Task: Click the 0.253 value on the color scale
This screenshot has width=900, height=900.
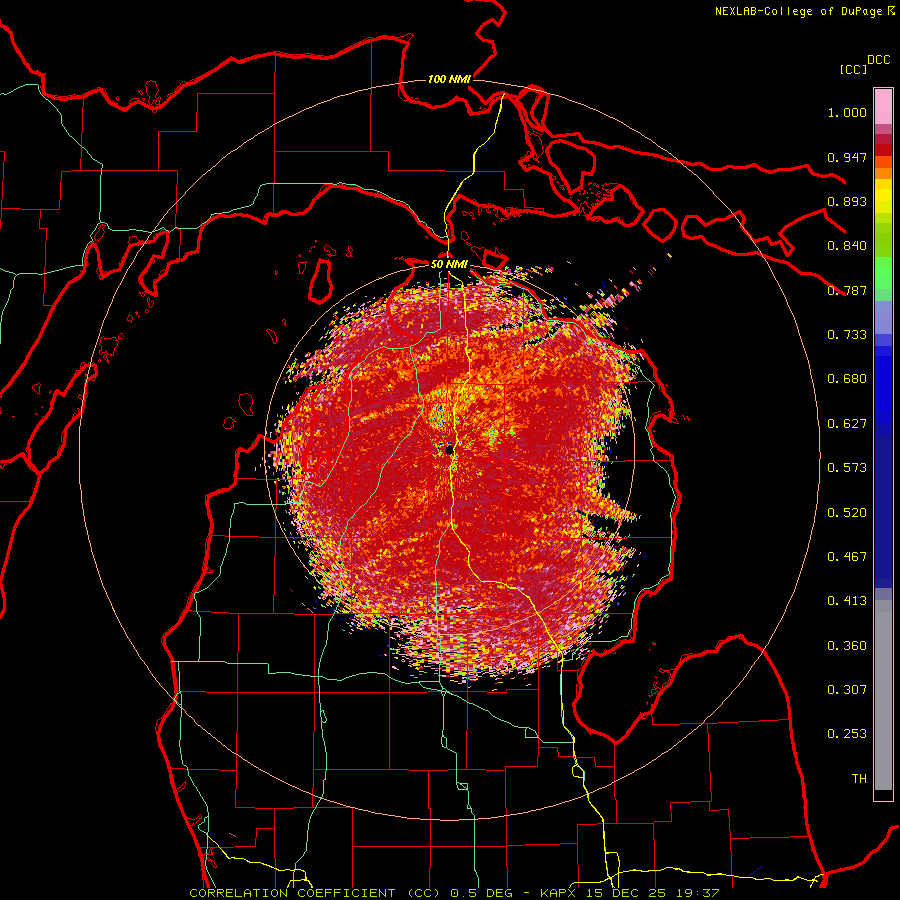Action: click(x=847, y=734)
